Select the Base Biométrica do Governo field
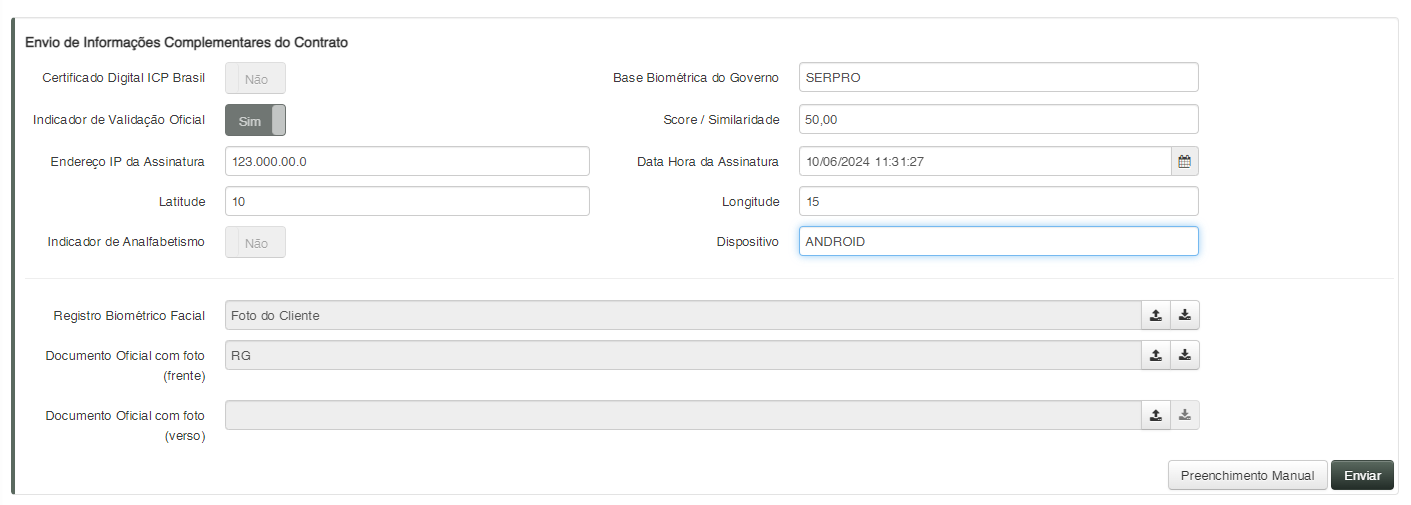The image size is (1411, 505). click(x=998, y=77)
